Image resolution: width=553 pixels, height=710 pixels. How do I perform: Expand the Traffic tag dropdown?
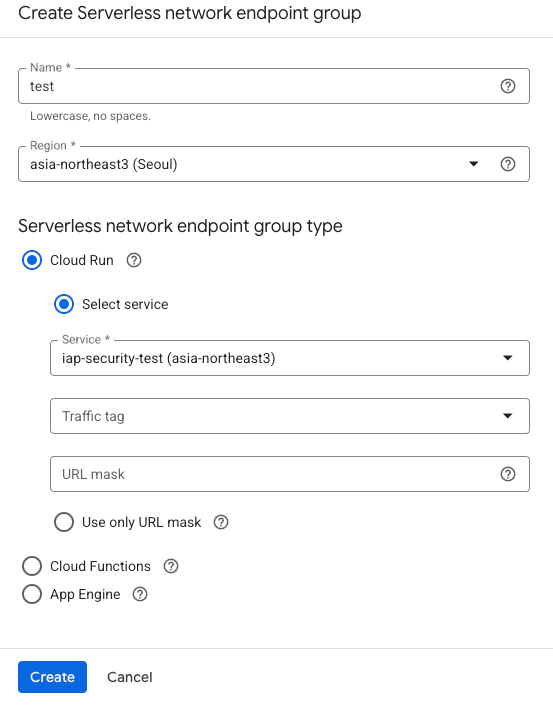pos(290,416)
